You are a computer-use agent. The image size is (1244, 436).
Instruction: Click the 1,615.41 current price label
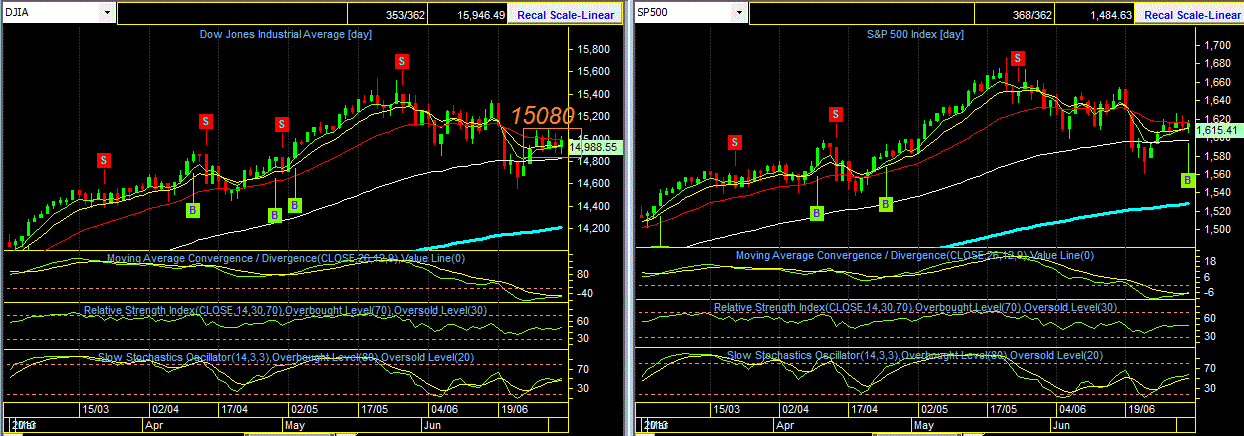pos(1218,130)
